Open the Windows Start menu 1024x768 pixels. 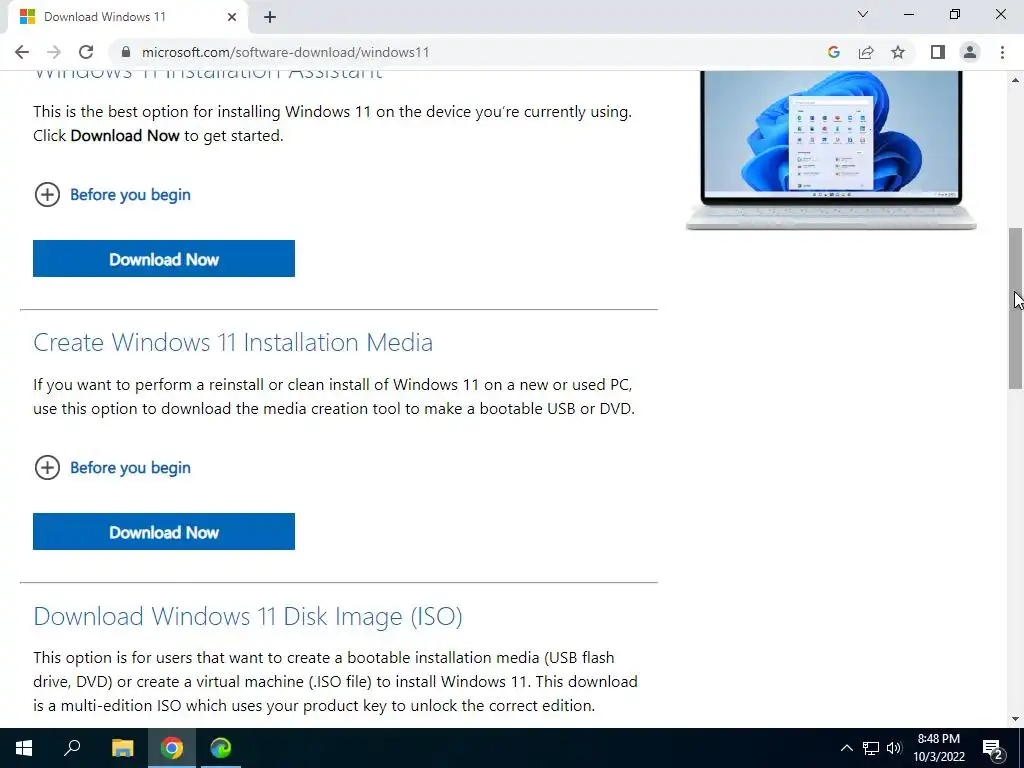click(24, 748)
